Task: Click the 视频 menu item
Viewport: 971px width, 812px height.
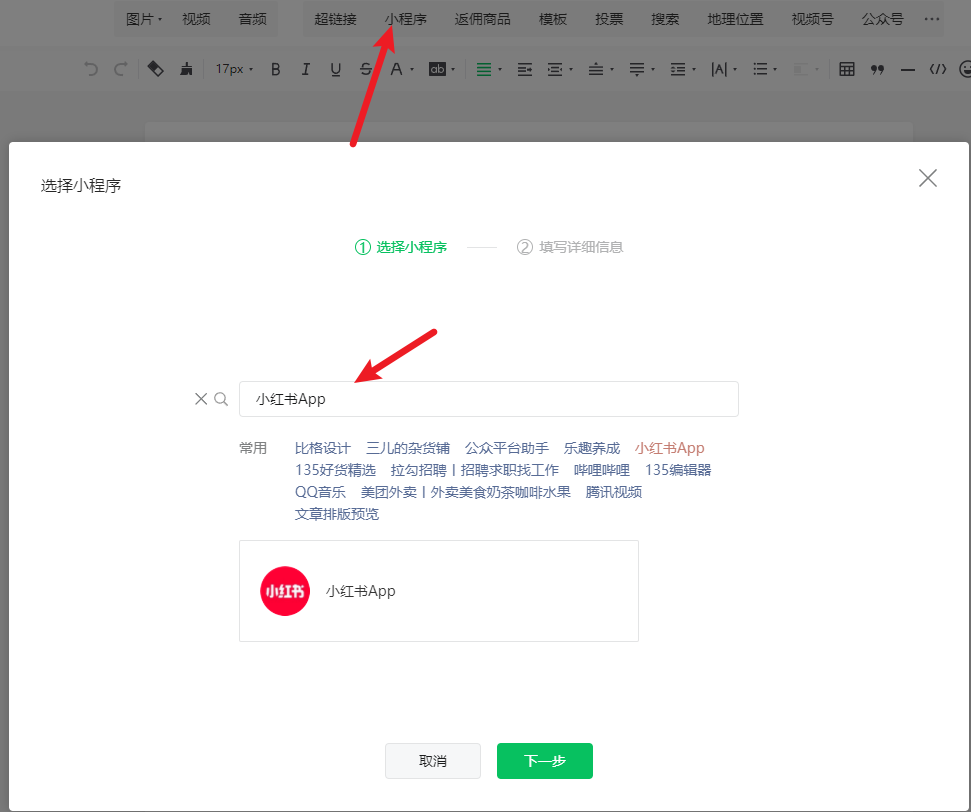Action: [196, 19]
